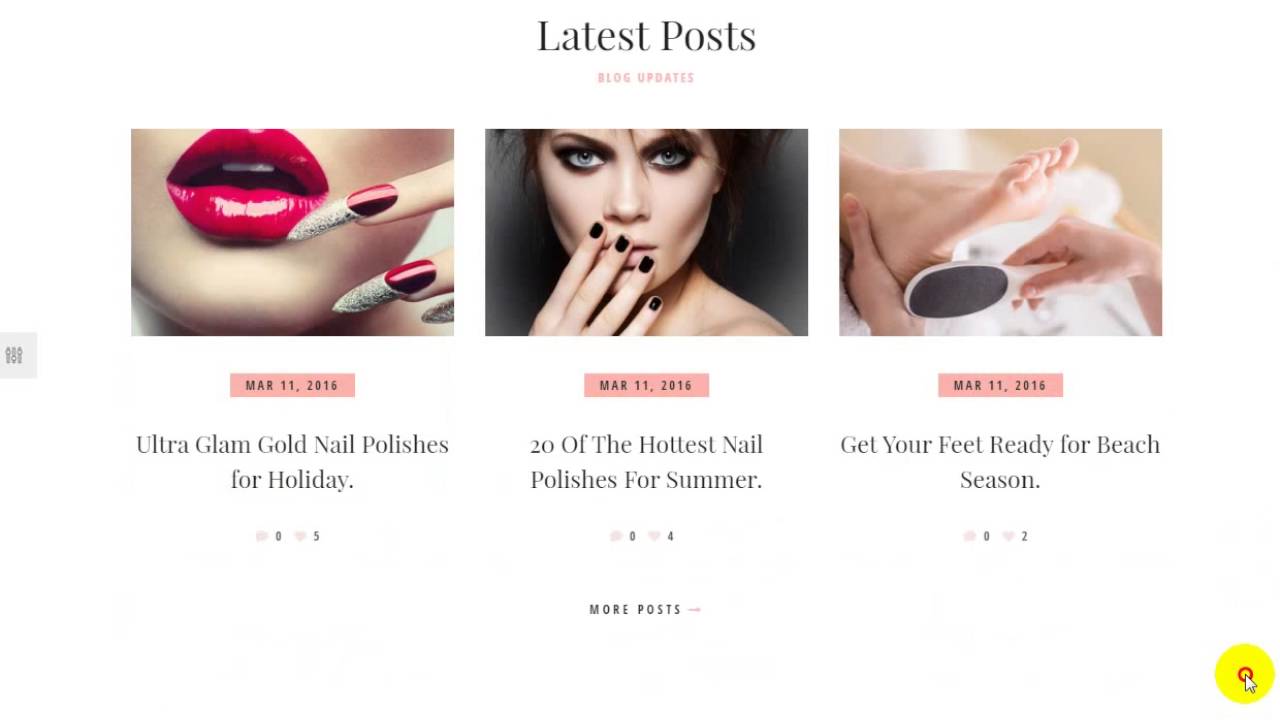Open the customizer sliders icon on left edge
The image size is (1280, 720).
point(14,355)
